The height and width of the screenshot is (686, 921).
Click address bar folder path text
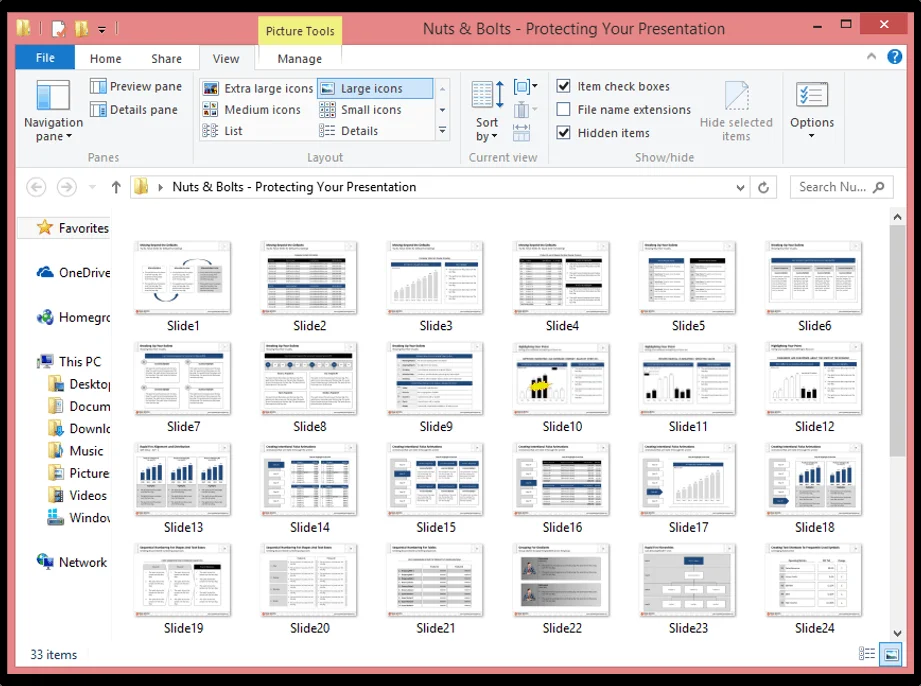[294, 187]
